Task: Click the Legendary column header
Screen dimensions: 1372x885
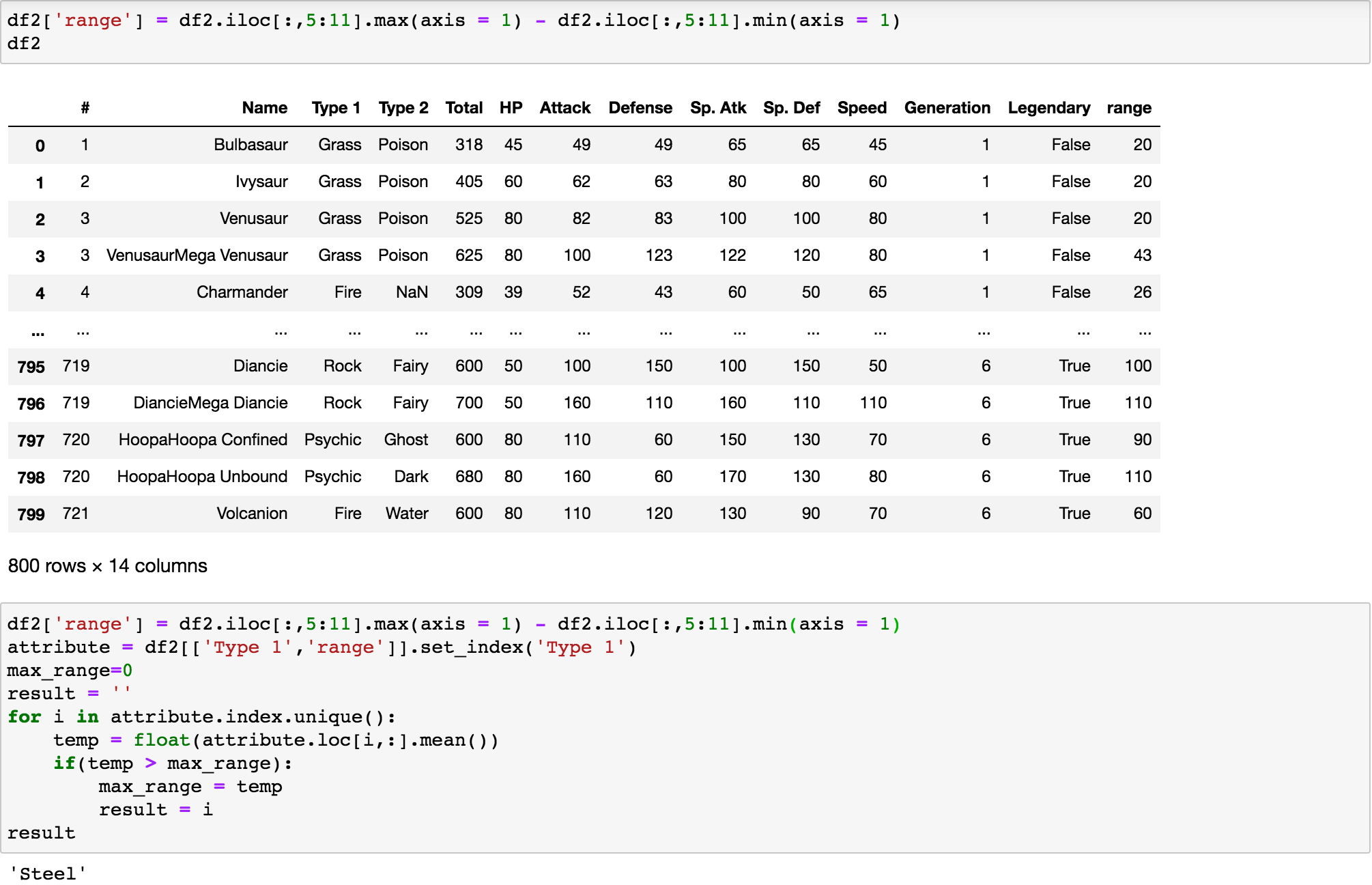Action: coord(1048,108)
